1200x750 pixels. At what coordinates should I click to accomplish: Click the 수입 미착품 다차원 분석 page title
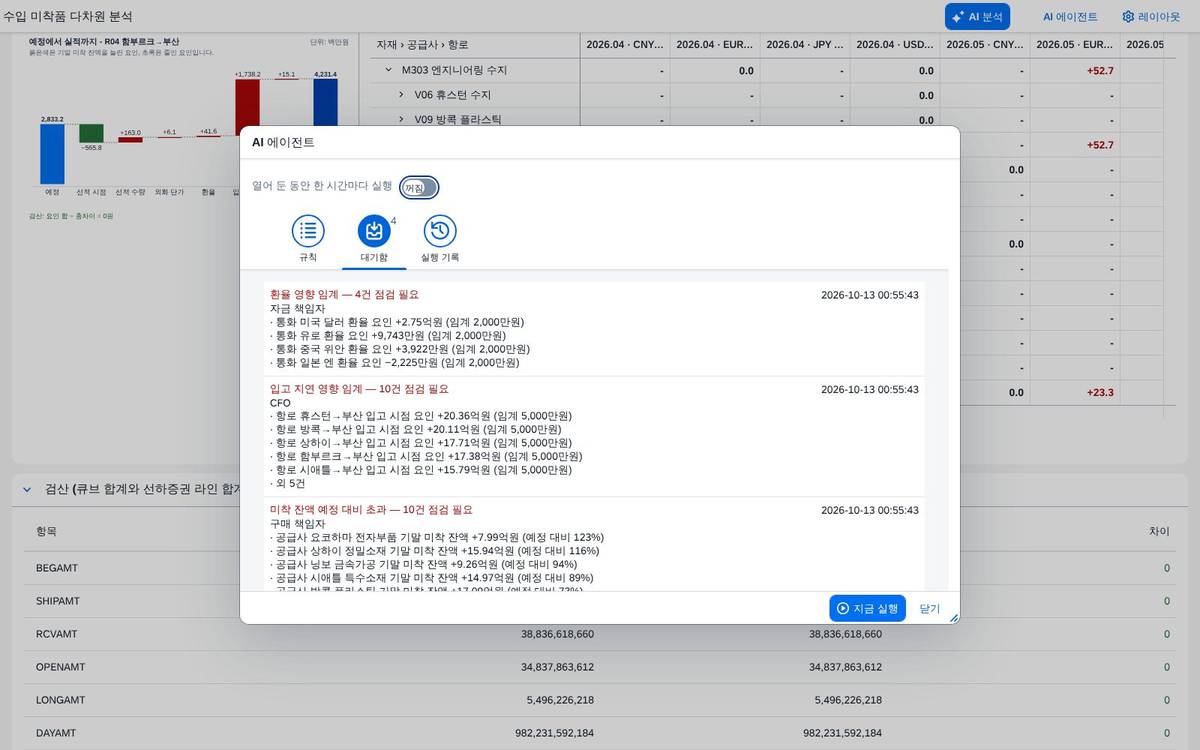68,16
